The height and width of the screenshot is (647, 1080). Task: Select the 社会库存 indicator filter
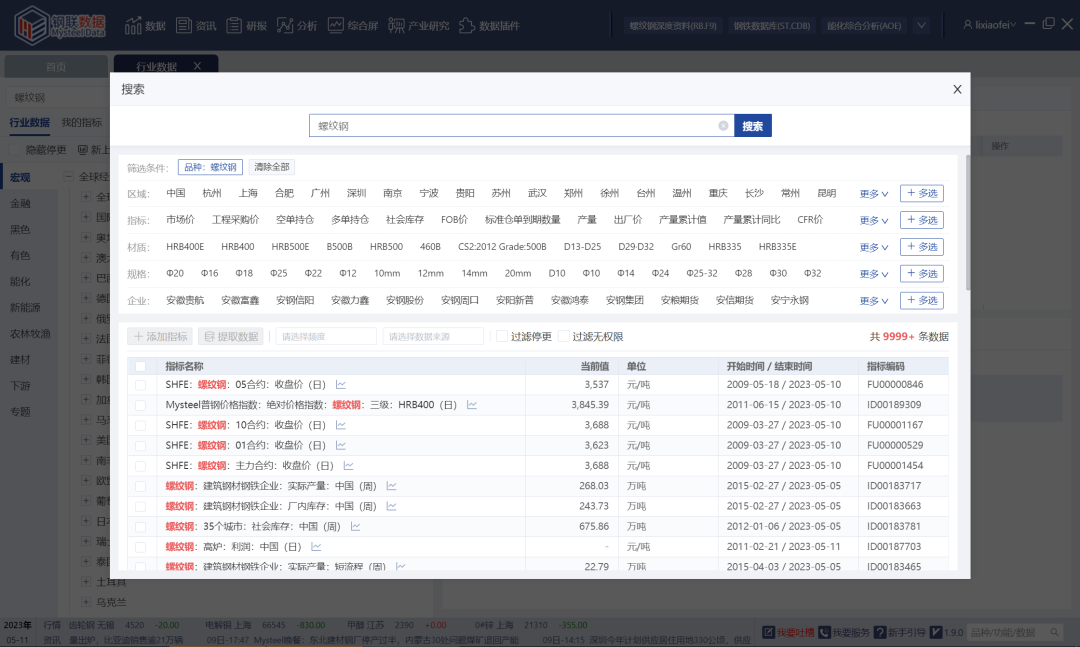tap(405, 220)
